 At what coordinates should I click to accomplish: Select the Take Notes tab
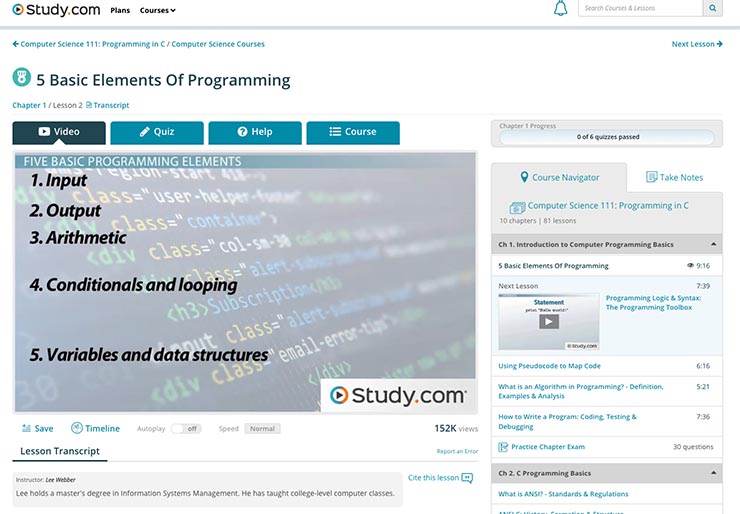pyautogui.click(x=674, y=177)
